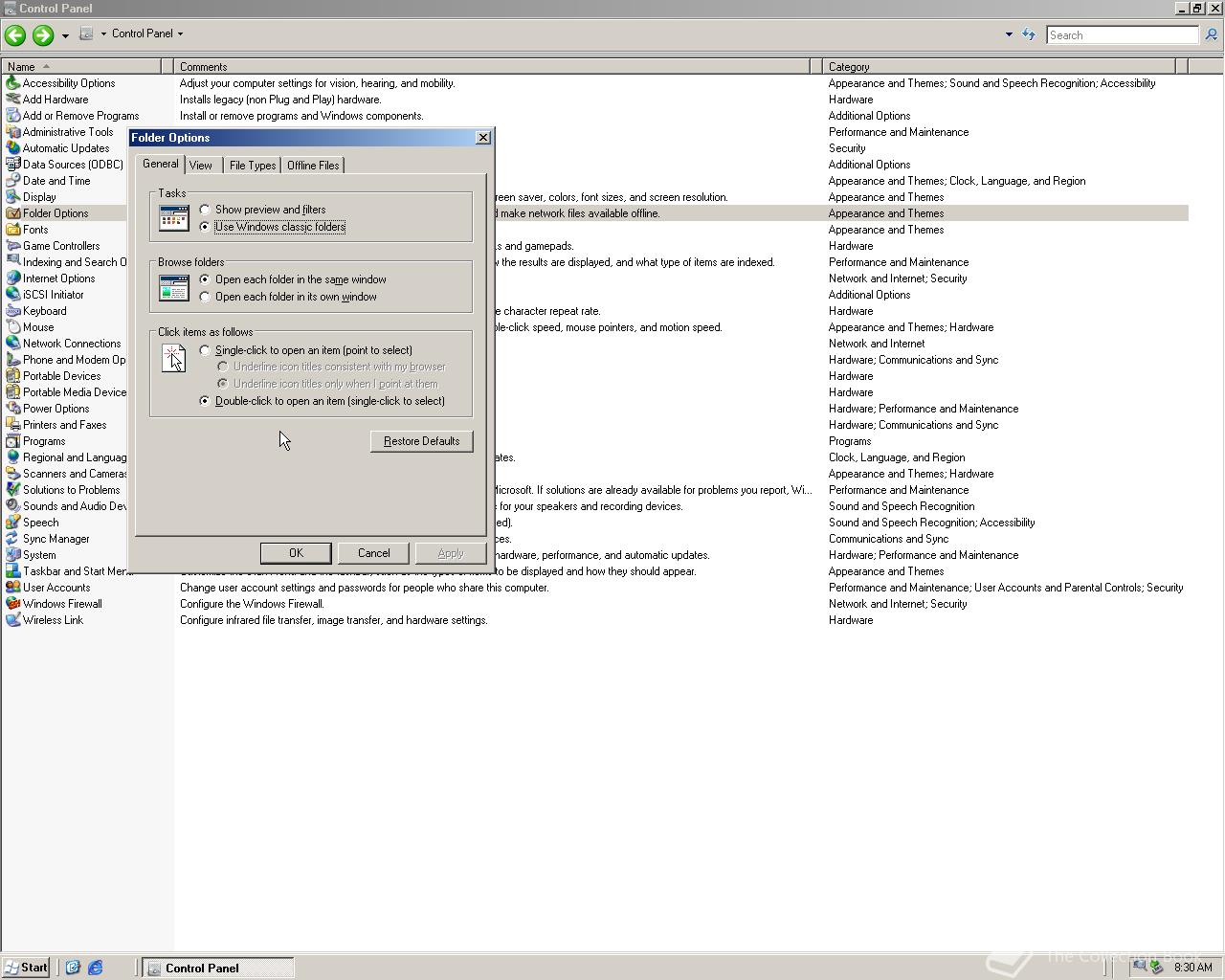Viewport: 1225px width, 980px height.
Task: Select Show preview and filters
Action: pyautogui.click(x=262, y=210)
